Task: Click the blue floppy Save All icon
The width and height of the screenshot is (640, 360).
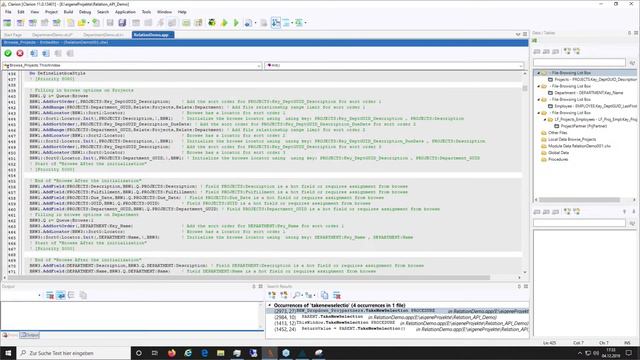Action: click(x=122, y=23)
